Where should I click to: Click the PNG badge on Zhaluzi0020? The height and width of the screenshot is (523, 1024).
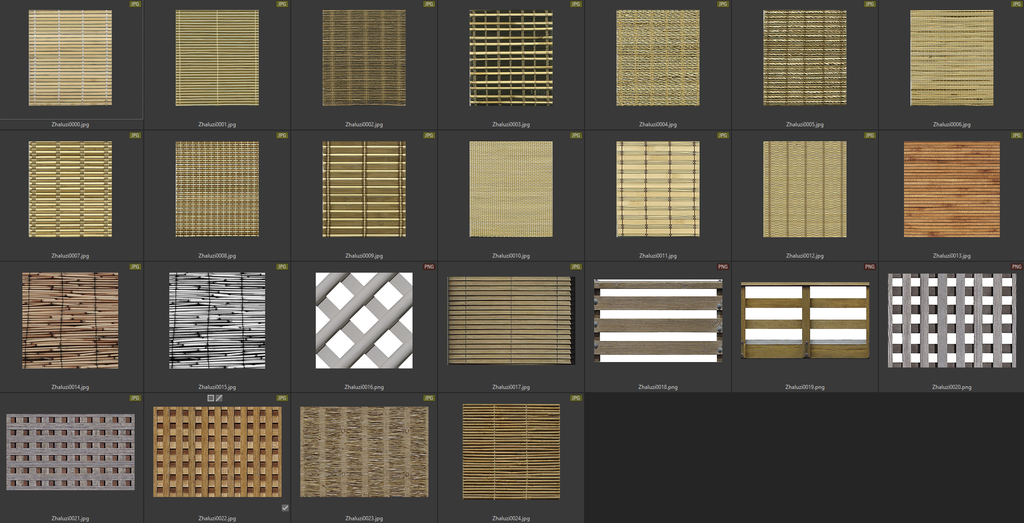tap(1016, 267)
